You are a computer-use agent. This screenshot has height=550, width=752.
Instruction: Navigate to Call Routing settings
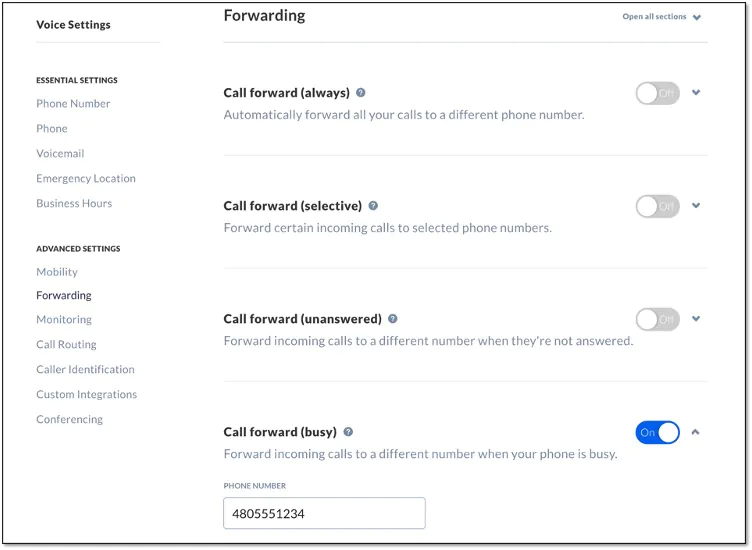click(x=66, y=345)
